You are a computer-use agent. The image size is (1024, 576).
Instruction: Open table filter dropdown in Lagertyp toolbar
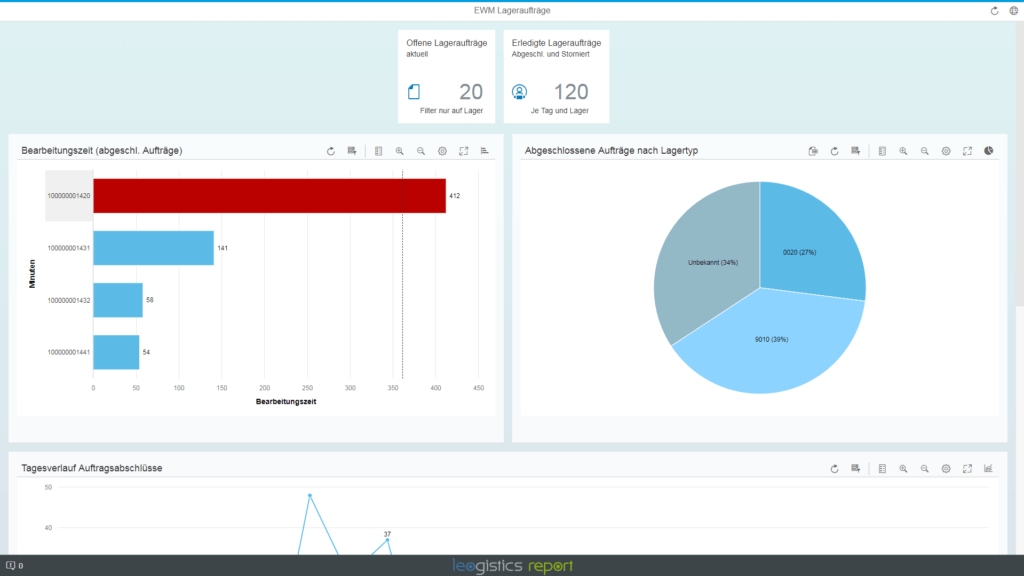(856, 151)
